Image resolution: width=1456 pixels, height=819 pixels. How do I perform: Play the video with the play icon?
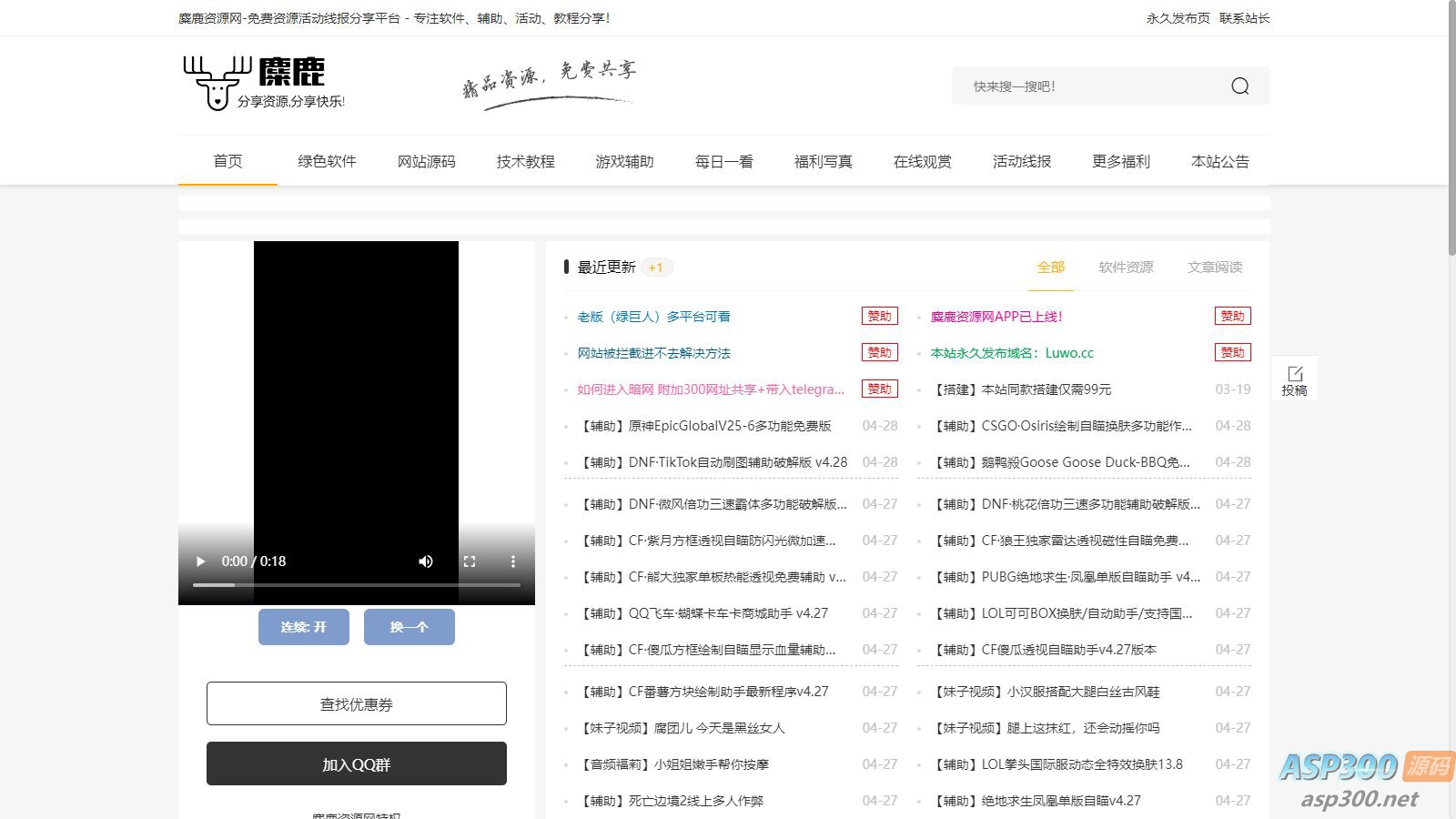click(x=201, y=561)
